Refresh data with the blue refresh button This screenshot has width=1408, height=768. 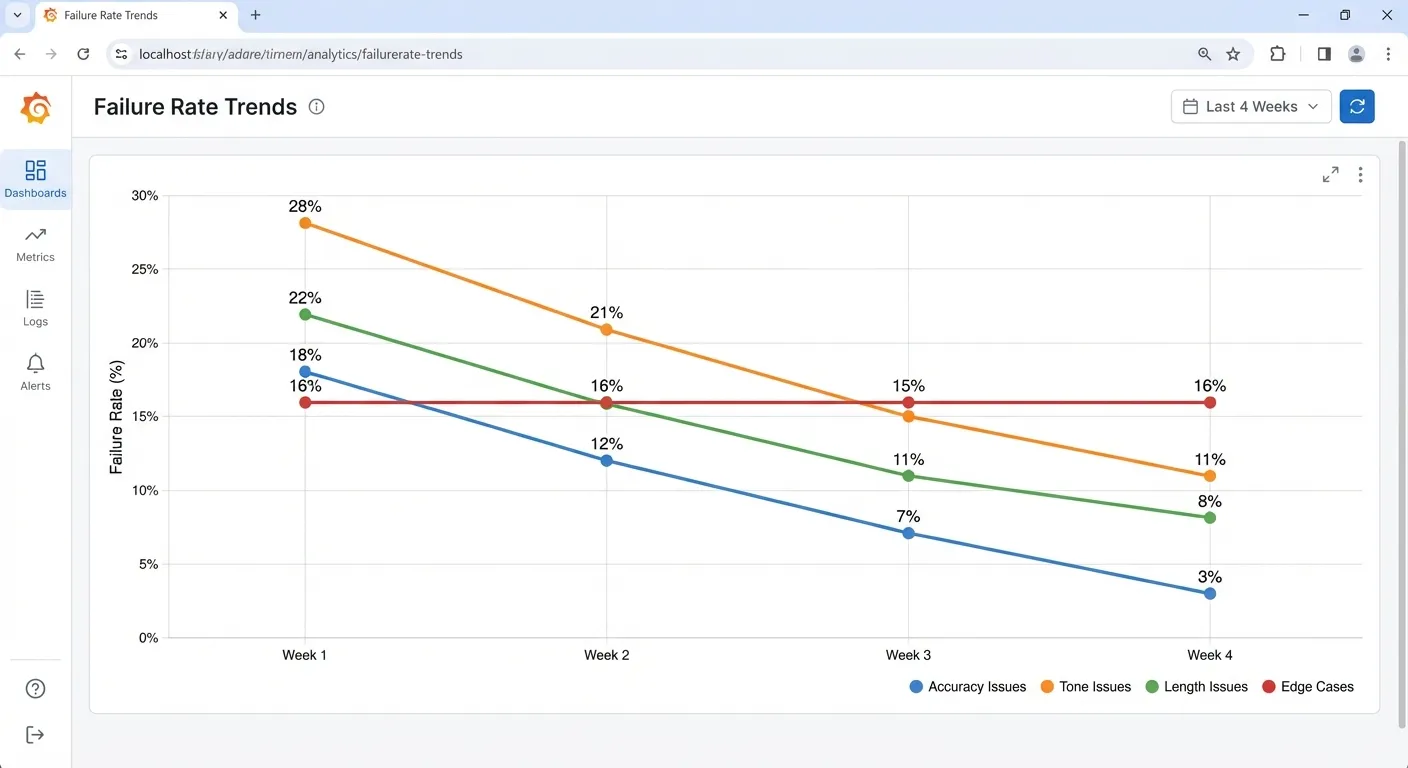1357,106
